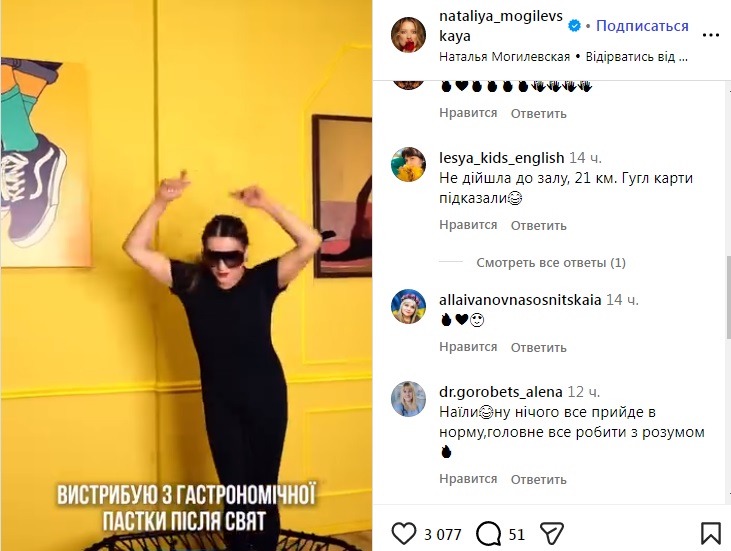Save post with bookmark icon
Viewport: 731px width, 551px height.
[x=710, y=534]
